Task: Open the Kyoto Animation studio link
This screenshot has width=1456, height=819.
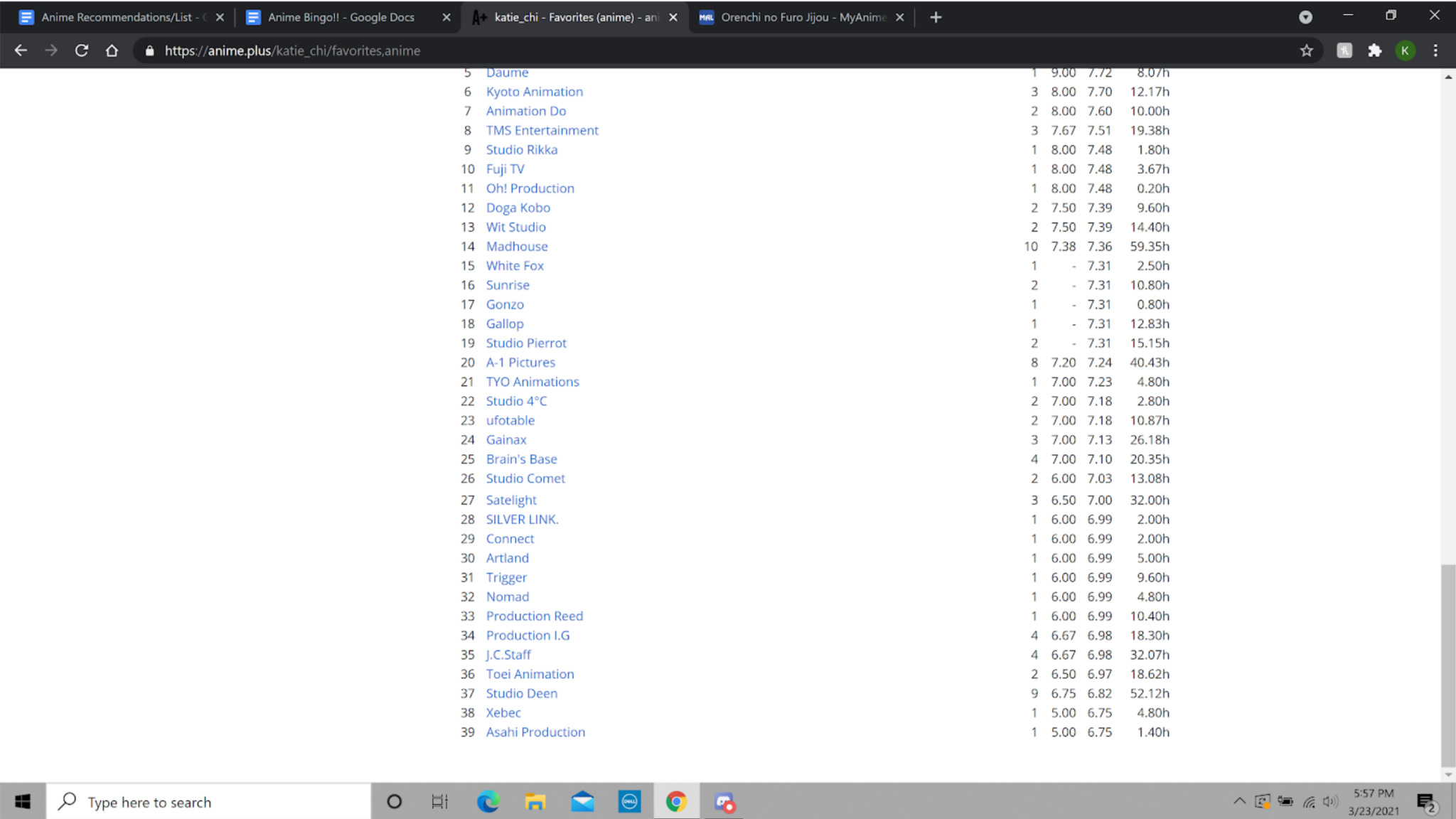Action: (x=534, y=92)
